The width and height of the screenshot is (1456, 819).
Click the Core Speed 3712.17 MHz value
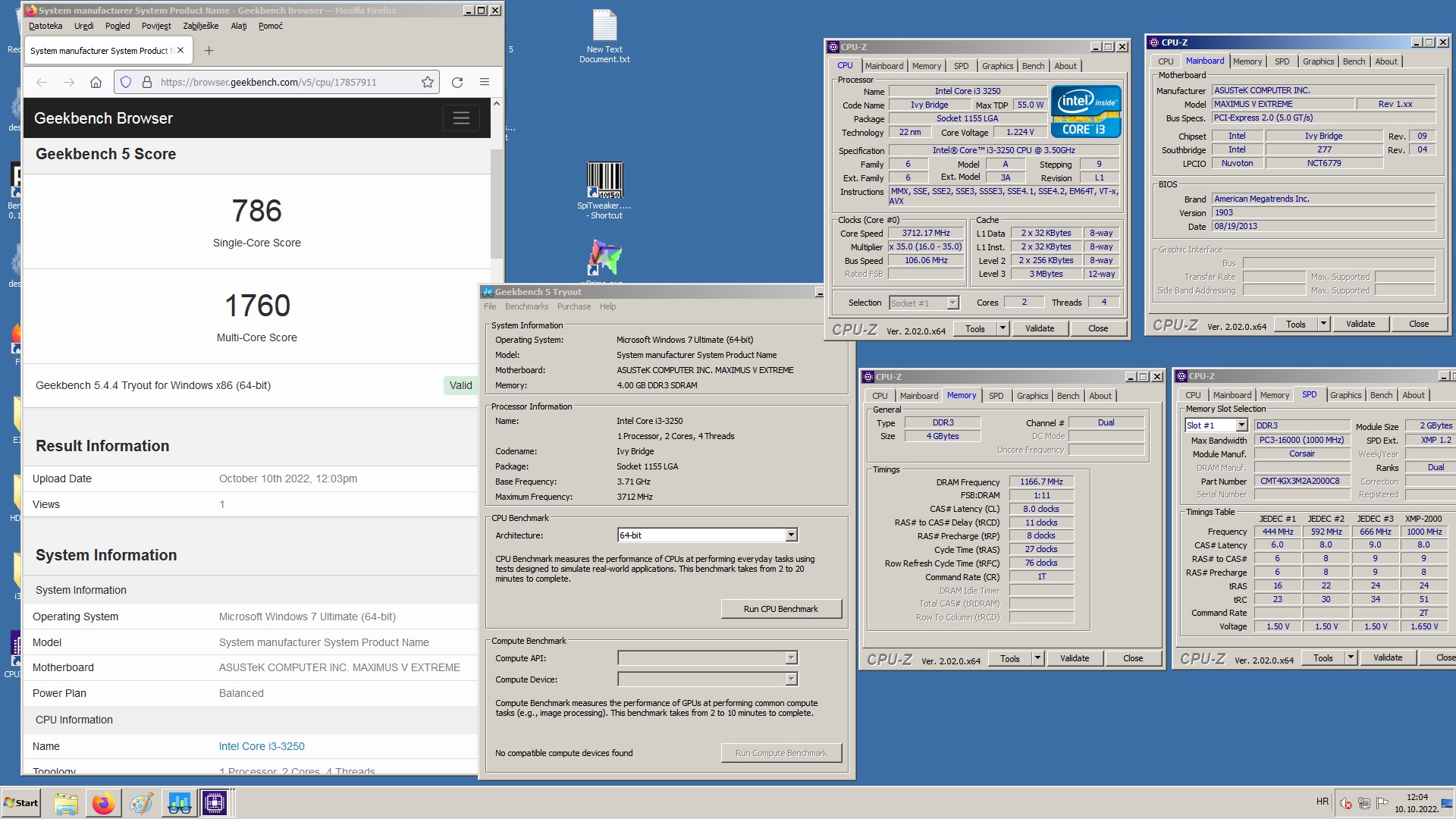[926, 233]
